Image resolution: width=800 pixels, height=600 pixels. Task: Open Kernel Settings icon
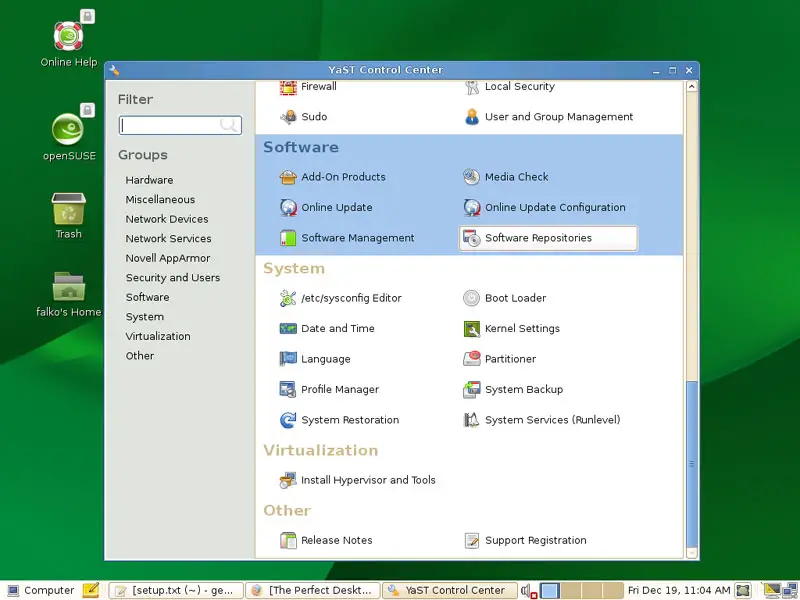tap(471, 329)
